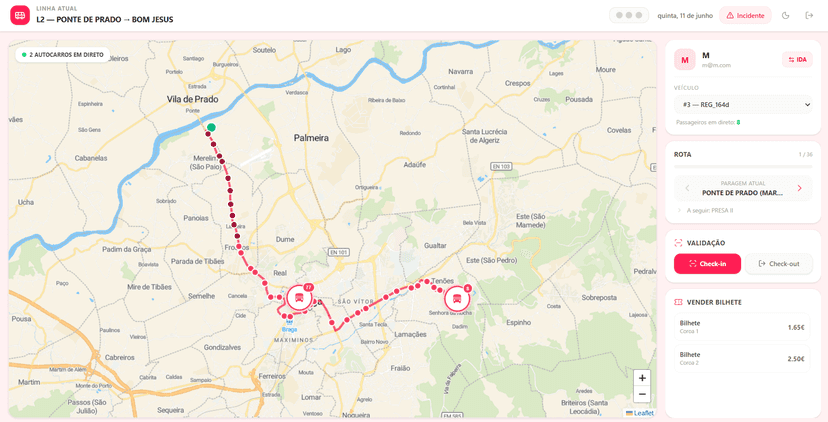Open the vehicle dropdown #3 — REG_164d

point(742,105)
